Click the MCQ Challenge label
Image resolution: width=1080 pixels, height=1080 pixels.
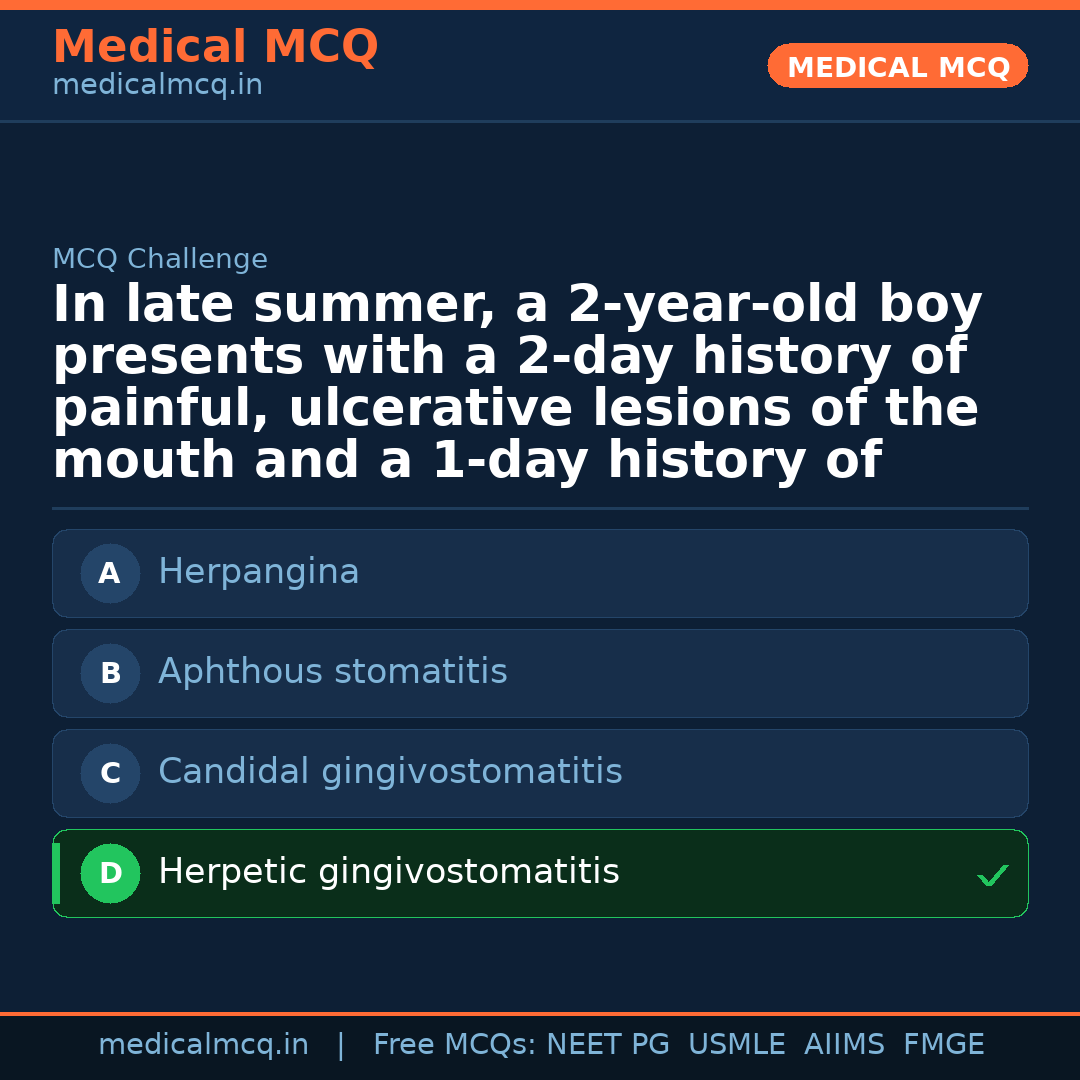[x=160, y=260]
